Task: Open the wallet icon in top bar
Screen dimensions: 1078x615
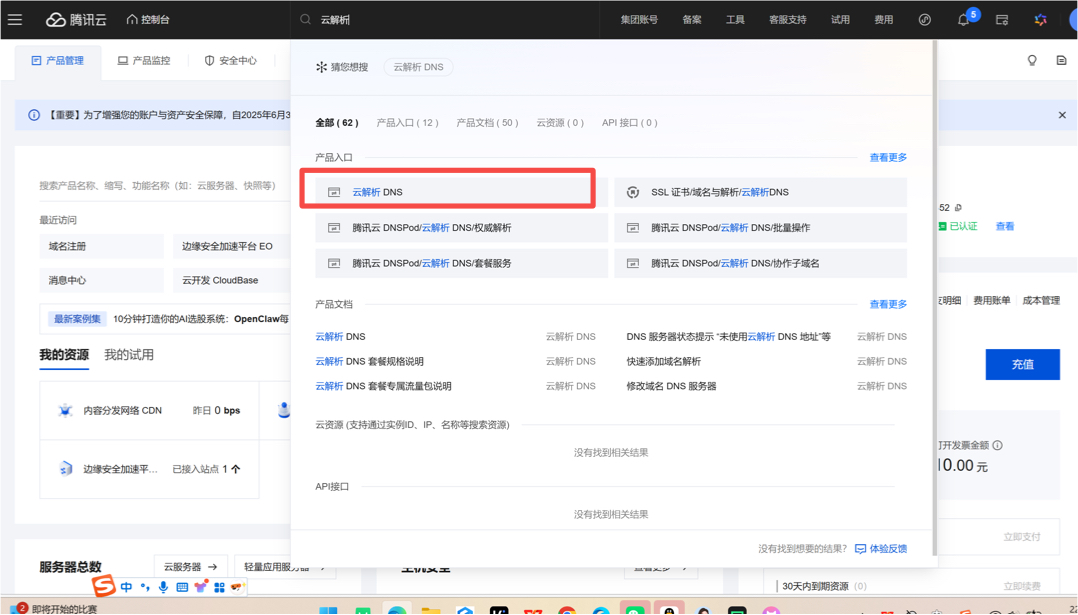Action: coord(1002,20)
